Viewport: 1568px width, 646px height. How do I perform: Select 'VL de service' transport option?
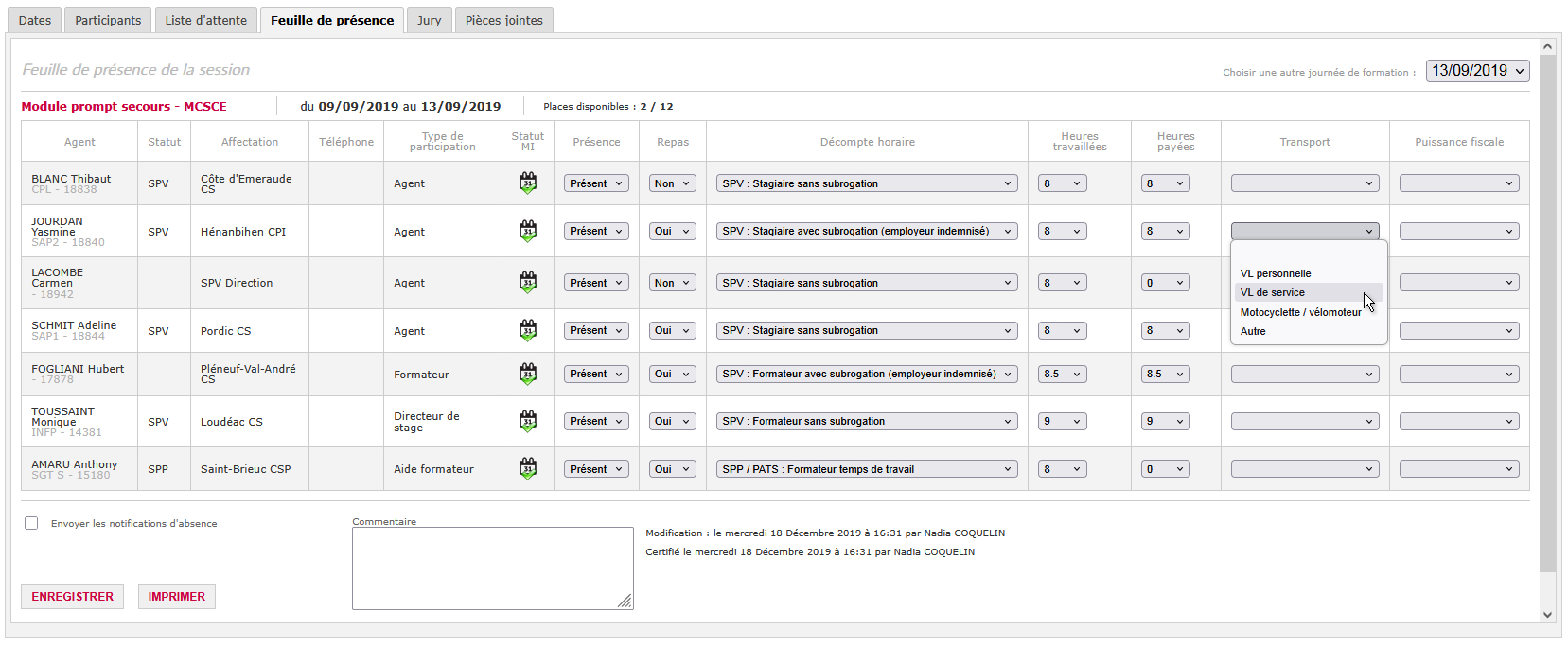point(1309,292)
